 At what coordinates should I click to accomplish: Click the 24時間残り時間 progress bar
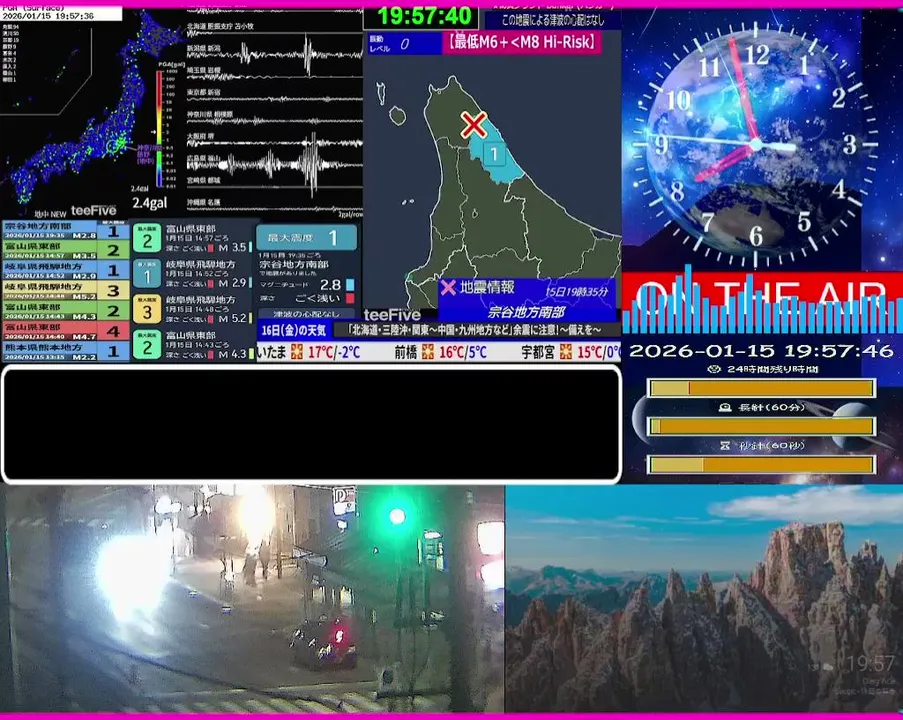pos(761,388)
